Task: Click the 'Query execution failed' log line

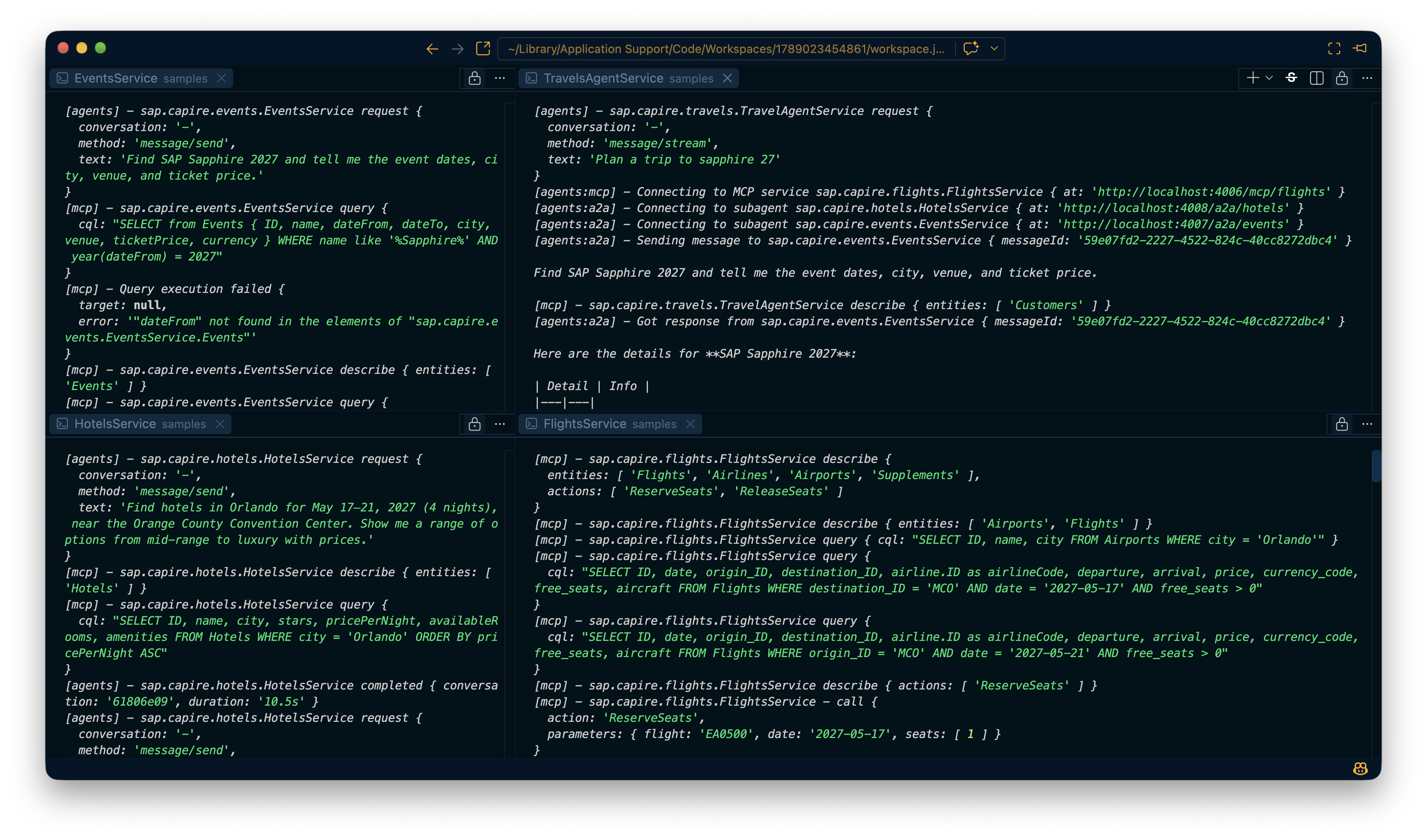Action: click(174, 288)
